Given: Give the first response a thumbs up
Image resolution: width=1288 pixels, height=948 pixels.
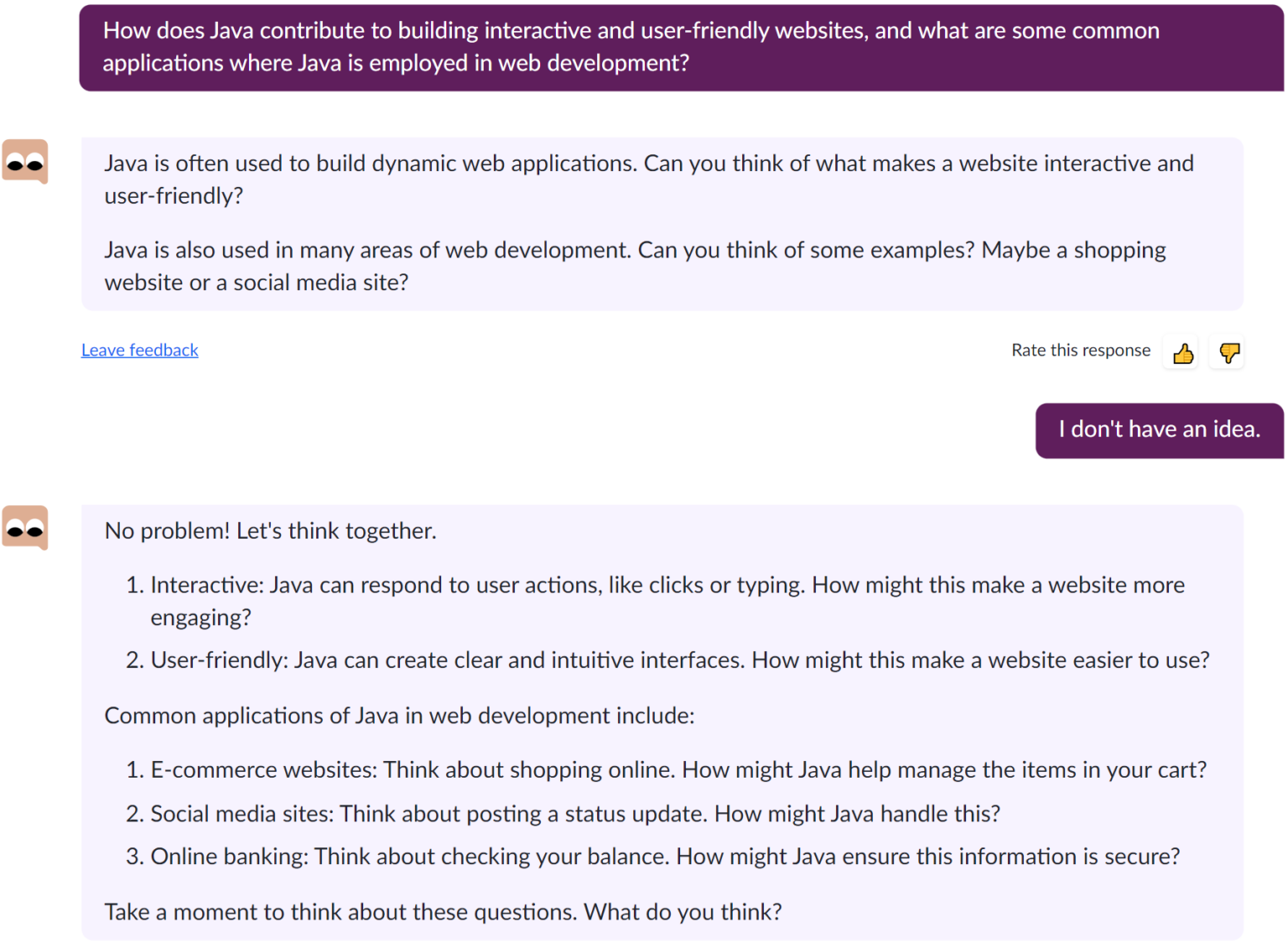Looking at the screenshot, I should pyautogui.click(x=1183, y=353).
